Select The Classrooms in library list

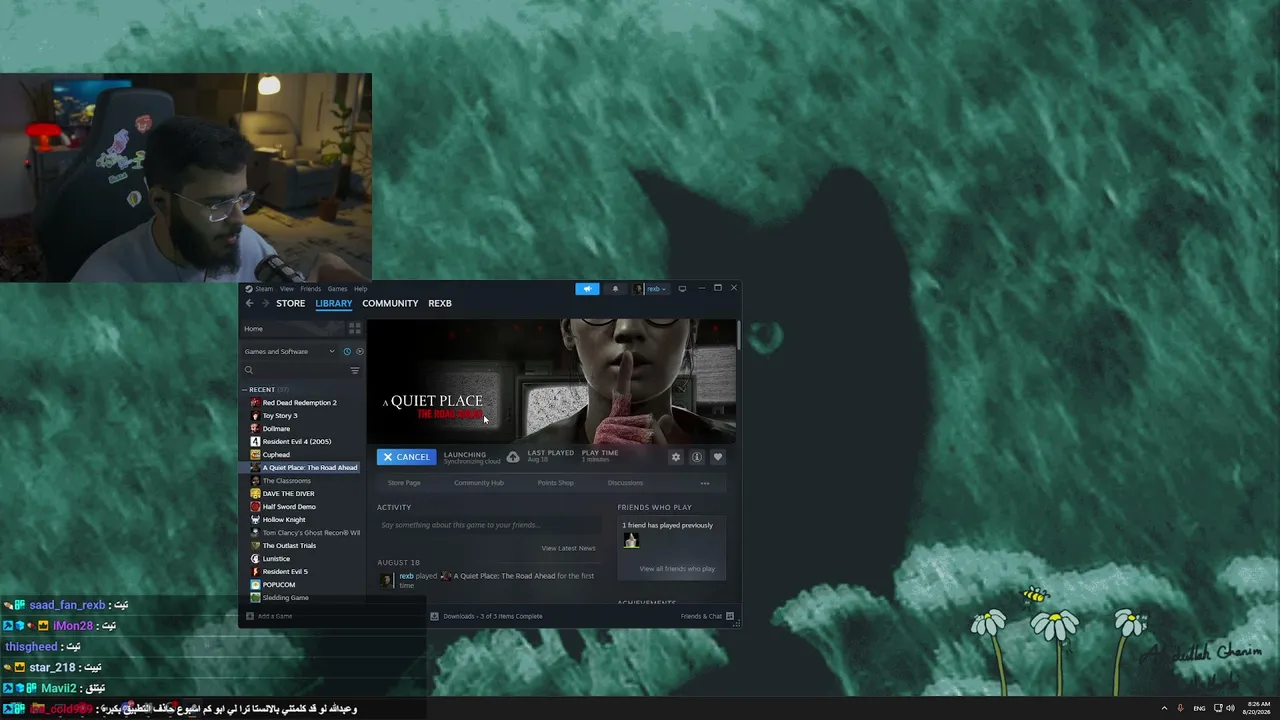(300, 481)
